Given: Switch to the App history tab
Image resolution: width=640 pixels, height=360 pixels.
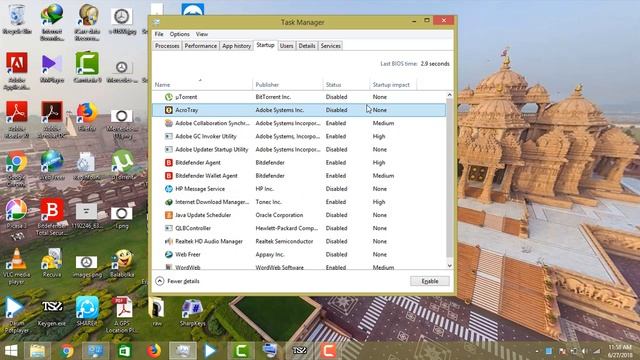Looking at the screenshot, I should 236,46.
